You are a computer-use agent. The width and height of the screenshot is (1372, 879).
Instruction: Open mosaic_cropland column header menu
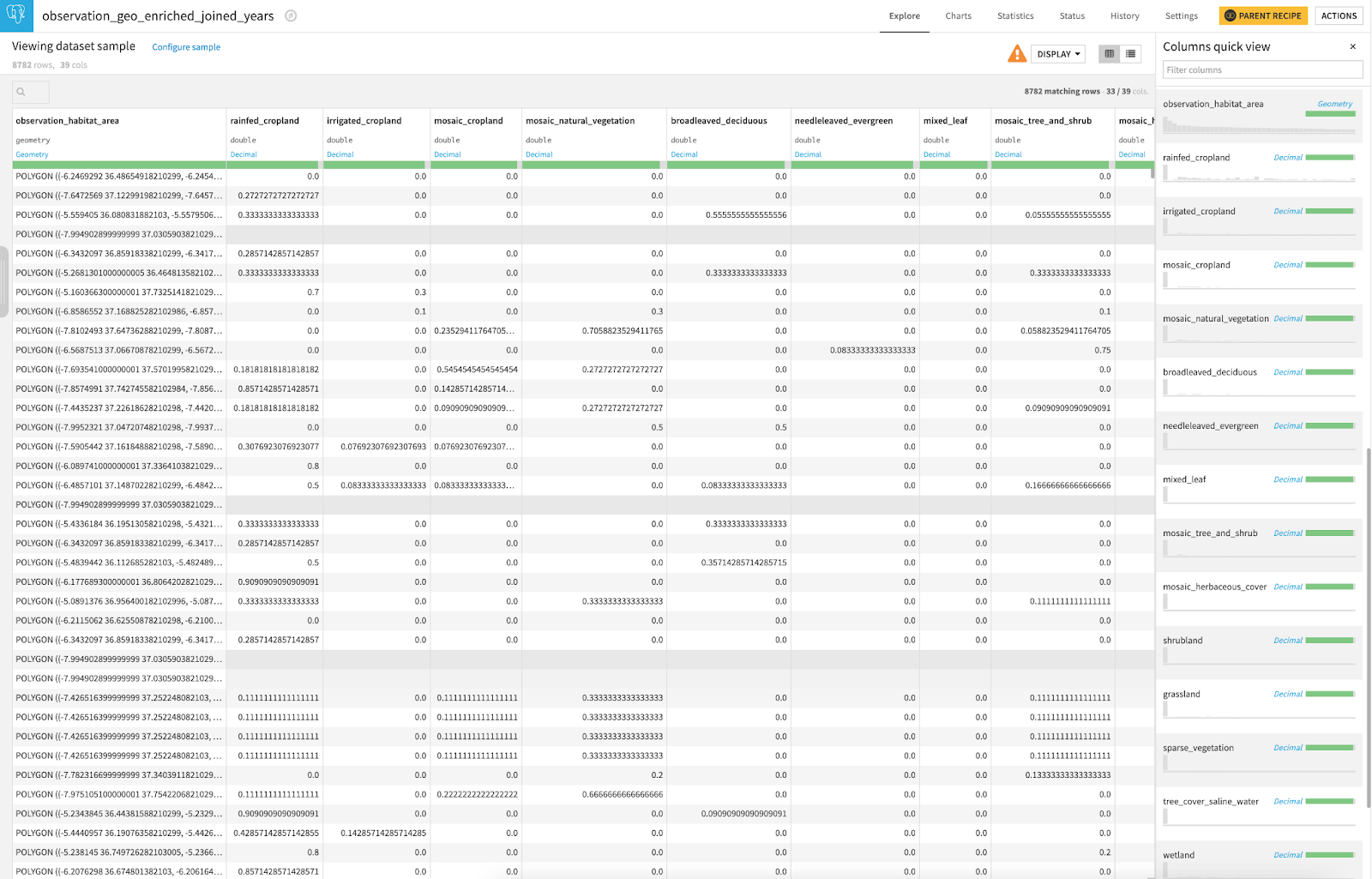click(x=468, y=121)
